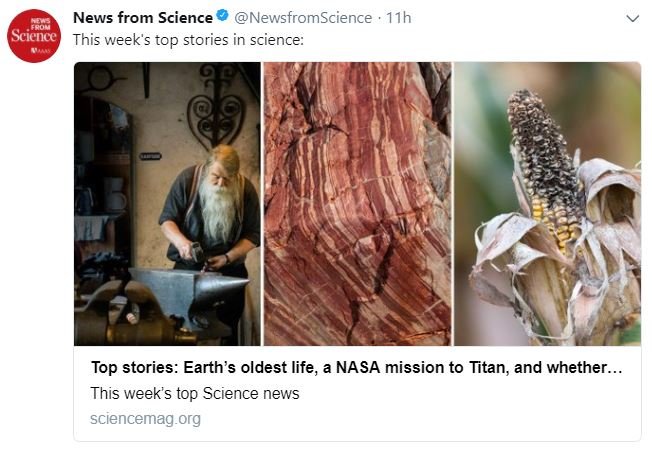
Task: Open the red layered rock photo
Action: click(x=357, y=204)
